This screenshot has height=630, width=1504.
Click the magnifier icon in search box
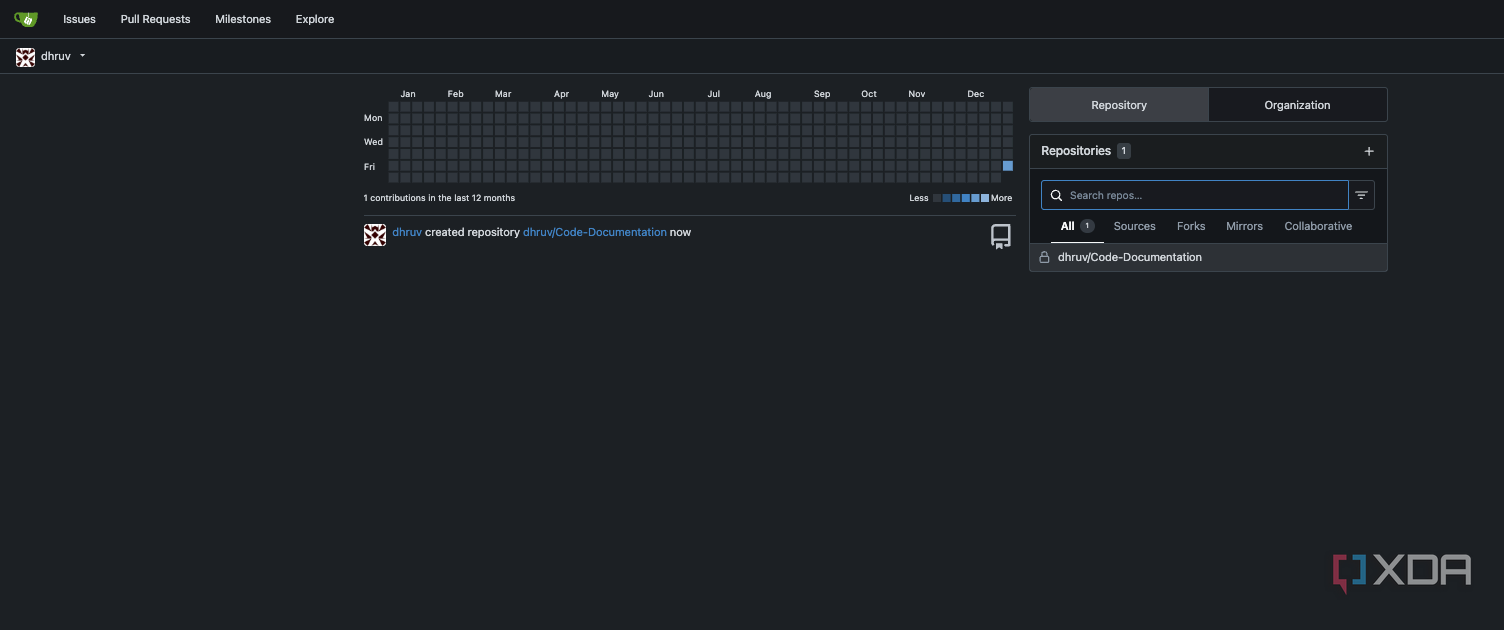(1056, 195)
